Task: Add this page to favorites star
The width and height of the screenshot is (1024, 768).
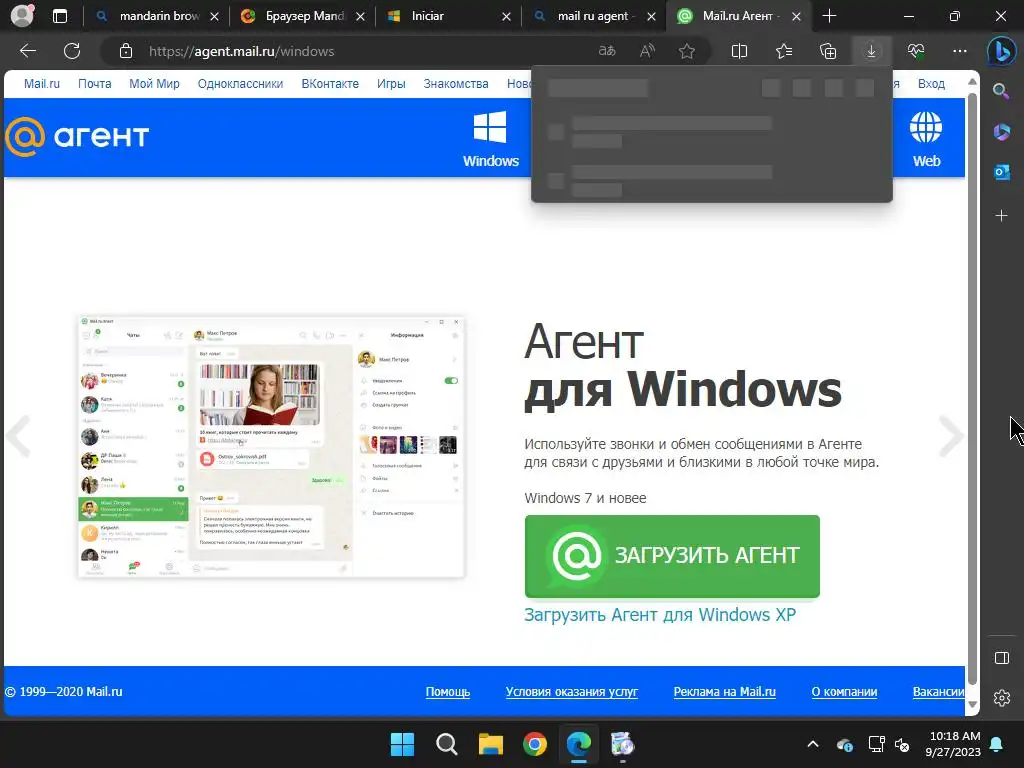Action: pyautogui.click(x=686, y=51)
